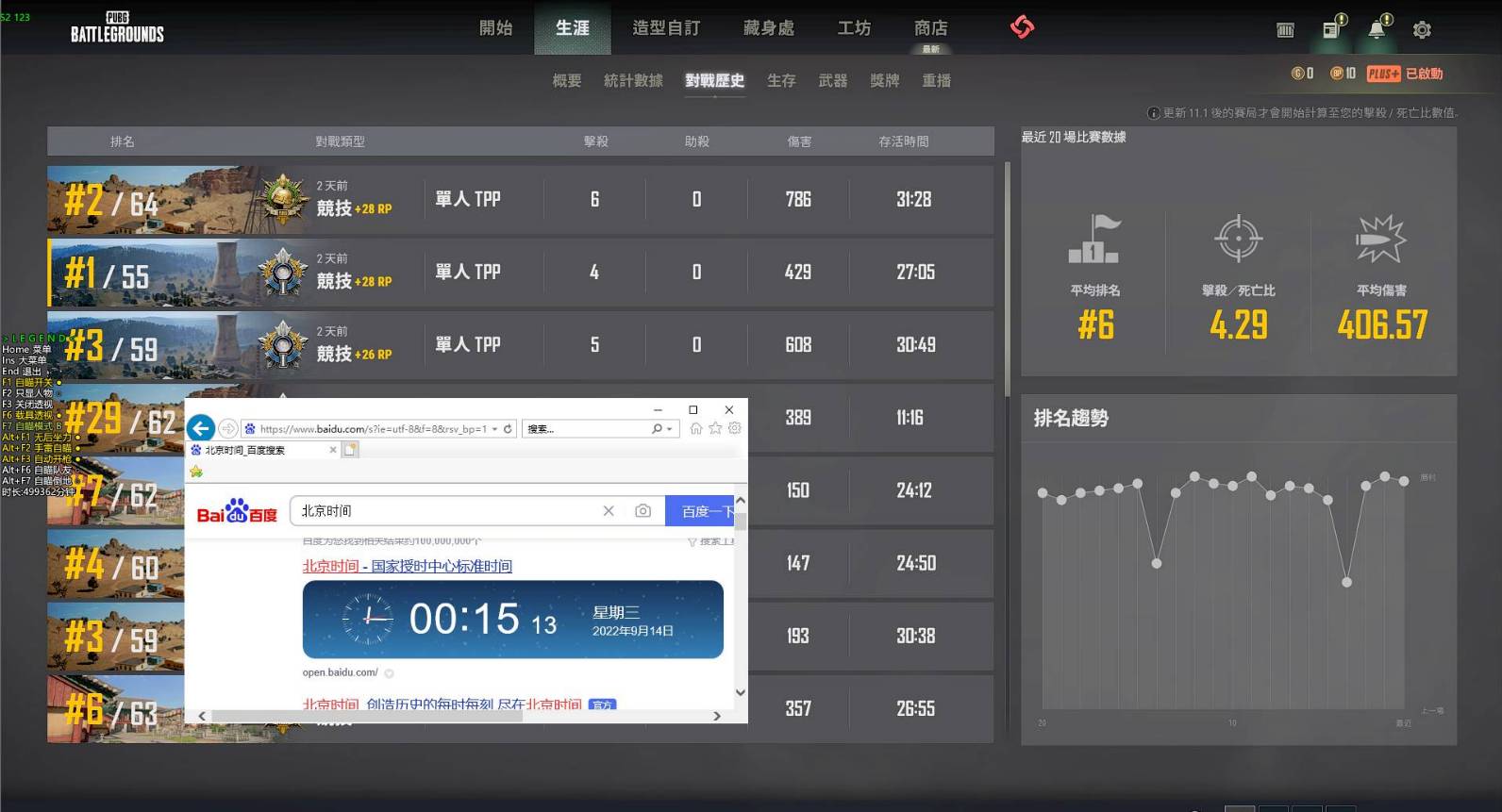Image resolution: width=1502 pixels, height=812 pixels.
Task: Click the PUBG Battlegrounds logo
Action: [x=117, y=27]
